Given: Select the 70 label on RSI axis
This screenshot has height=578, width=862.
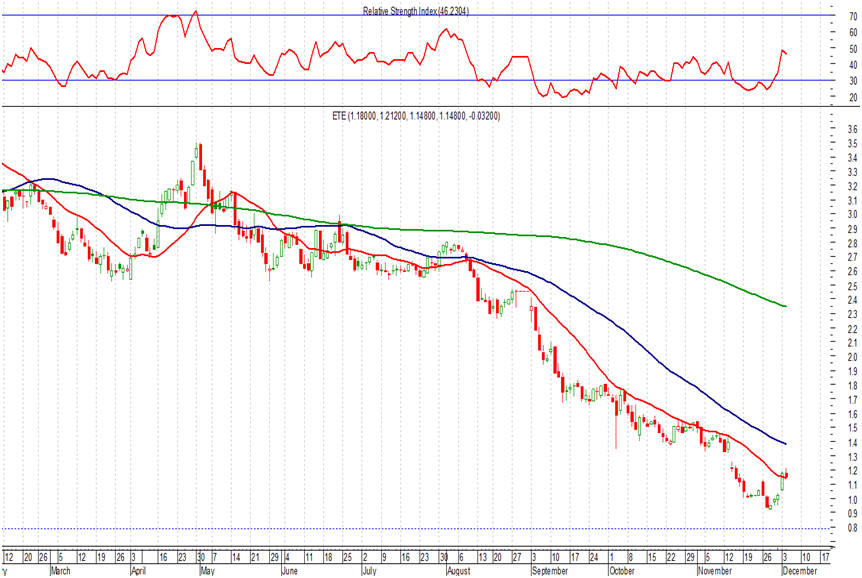Looking at the screenshot, I should [x=853, y=17].
